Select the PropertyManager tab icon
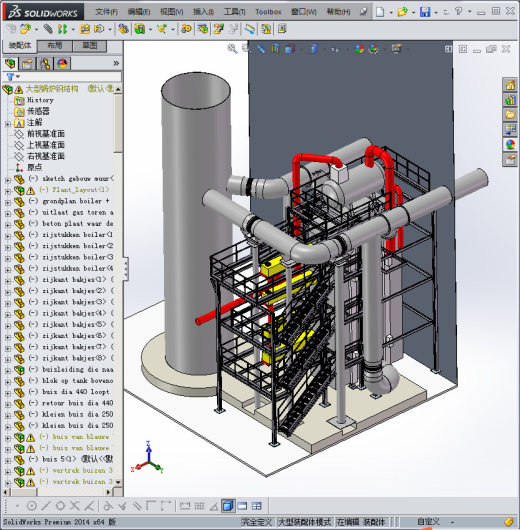Screen dimensions: 520x530 point(27,63)
